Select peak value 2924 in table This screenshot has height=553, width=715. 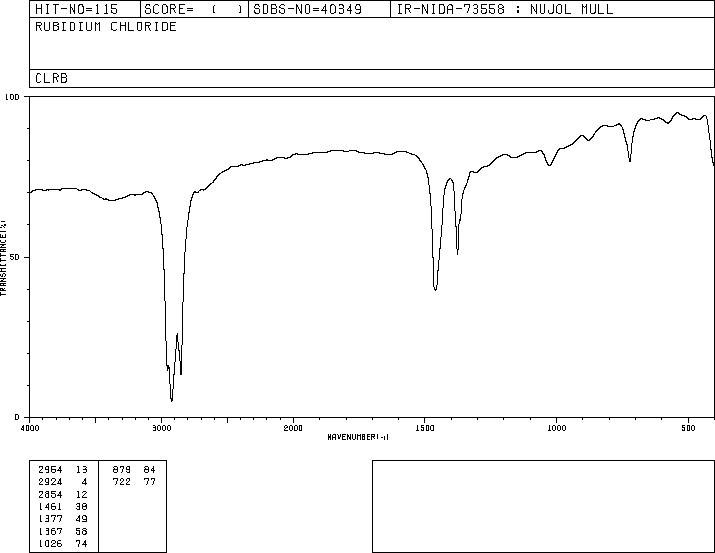tap(50, 482)
